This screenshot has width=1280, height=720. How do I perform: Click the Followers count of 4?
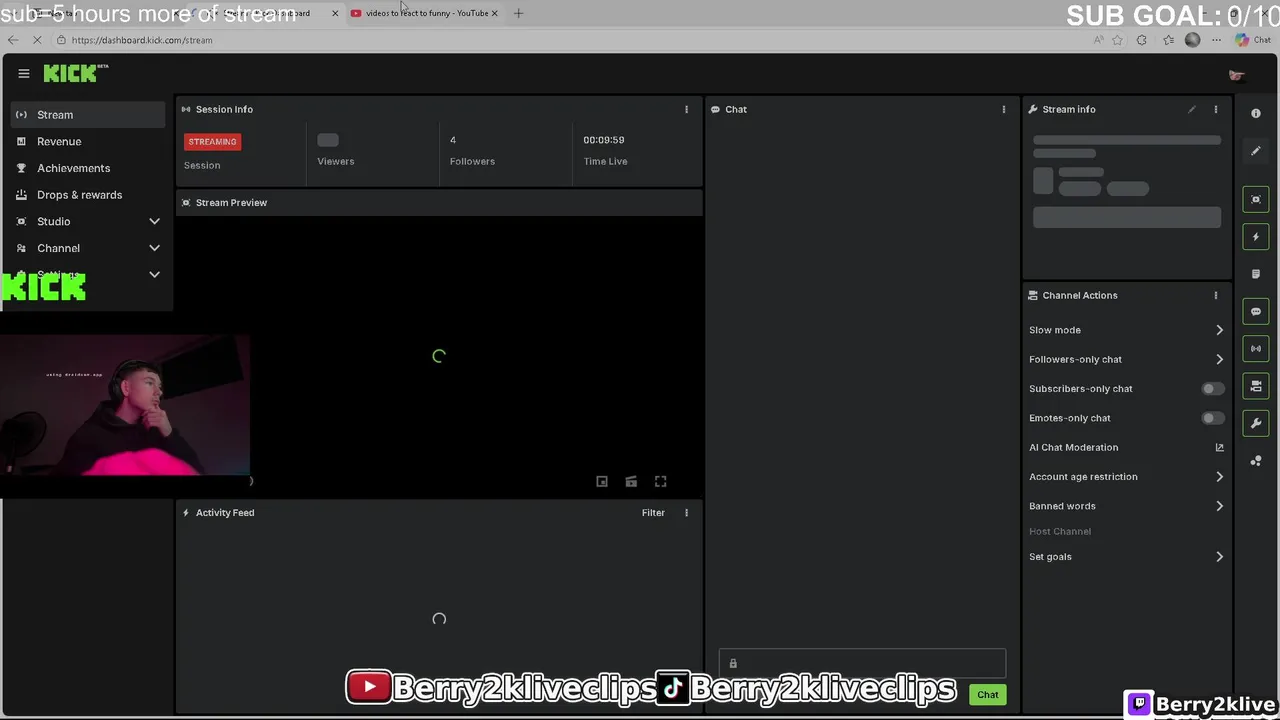[x=453, y=140]
